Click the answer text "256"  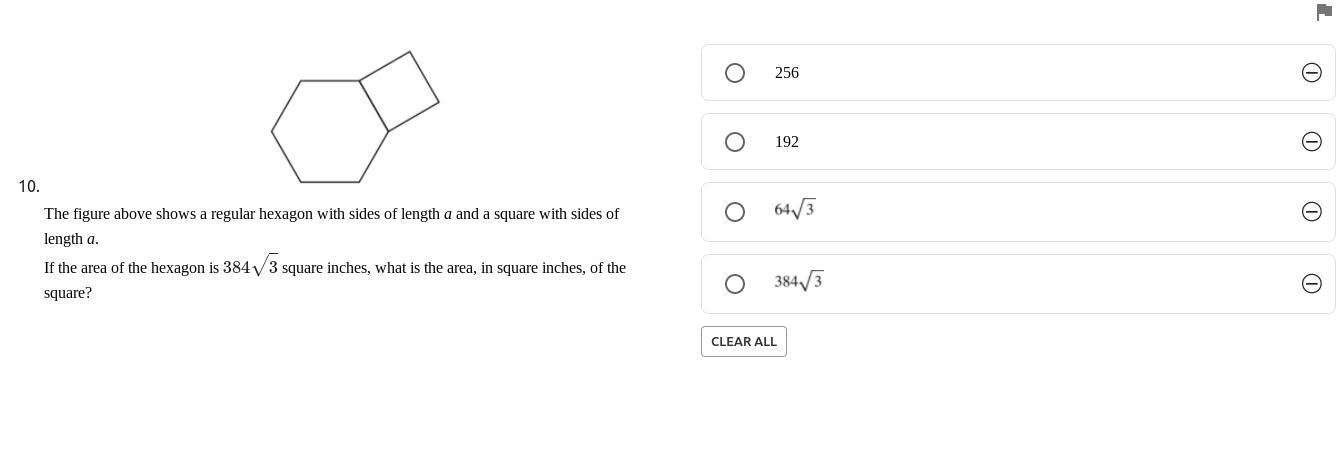pos(787,73)
